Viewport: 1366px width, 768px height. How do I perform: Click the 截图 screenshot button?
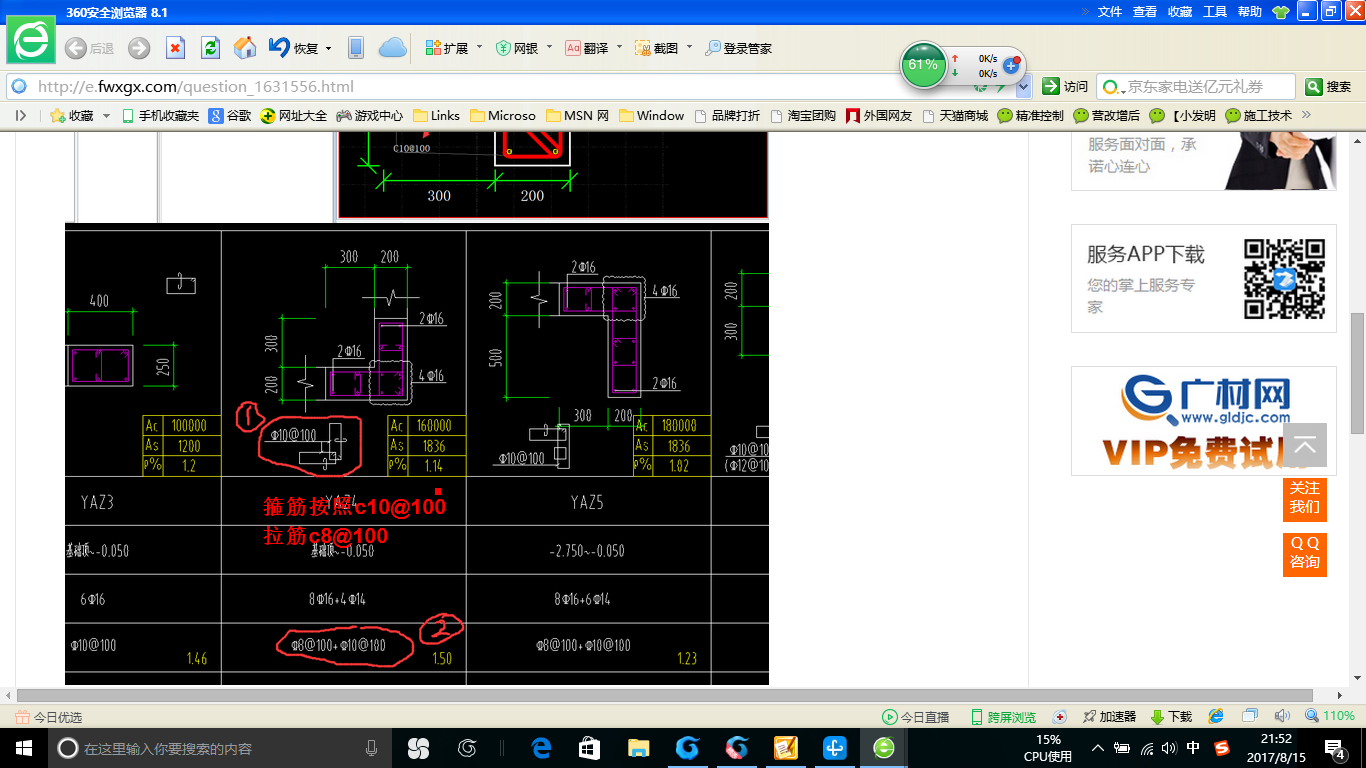657,48
